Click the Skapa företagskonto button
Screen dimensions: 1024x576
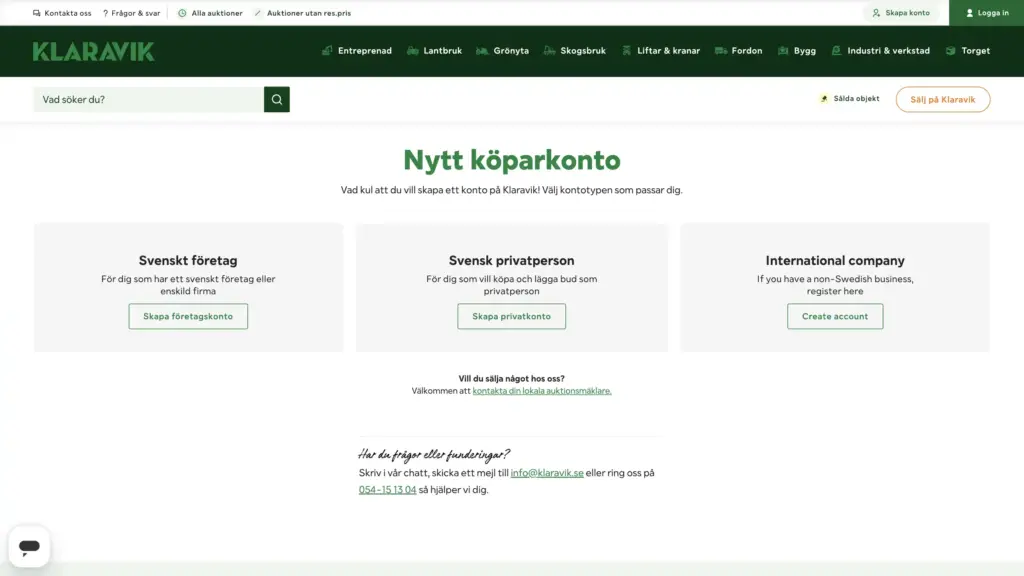(x=188, y=317)
